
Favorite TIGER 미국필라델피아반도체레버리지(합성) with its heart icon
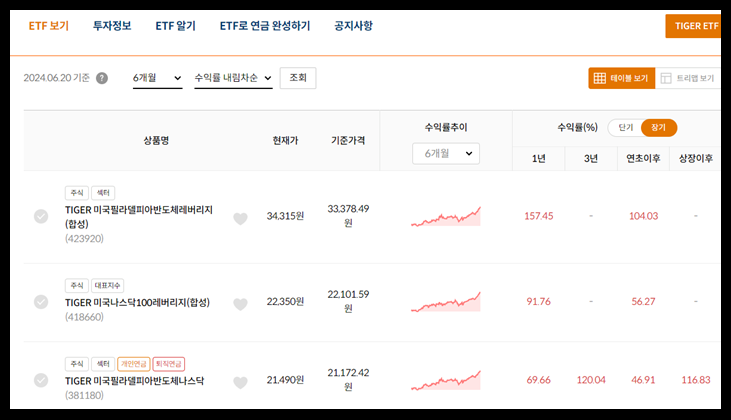point(240,218)
